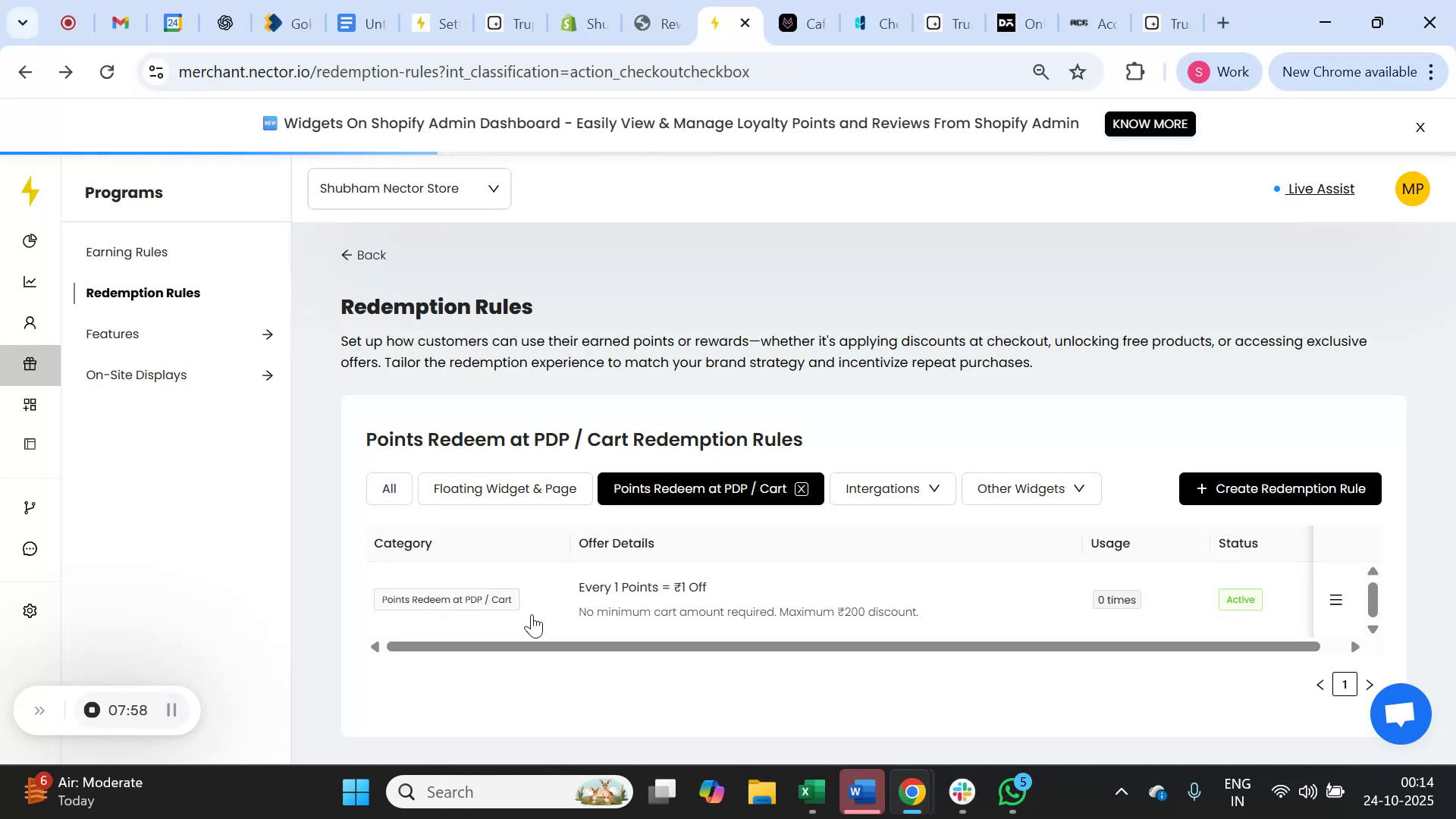Open the Features menu item
The height and width of the screenshot is (819, 1456).
(111, 333)
